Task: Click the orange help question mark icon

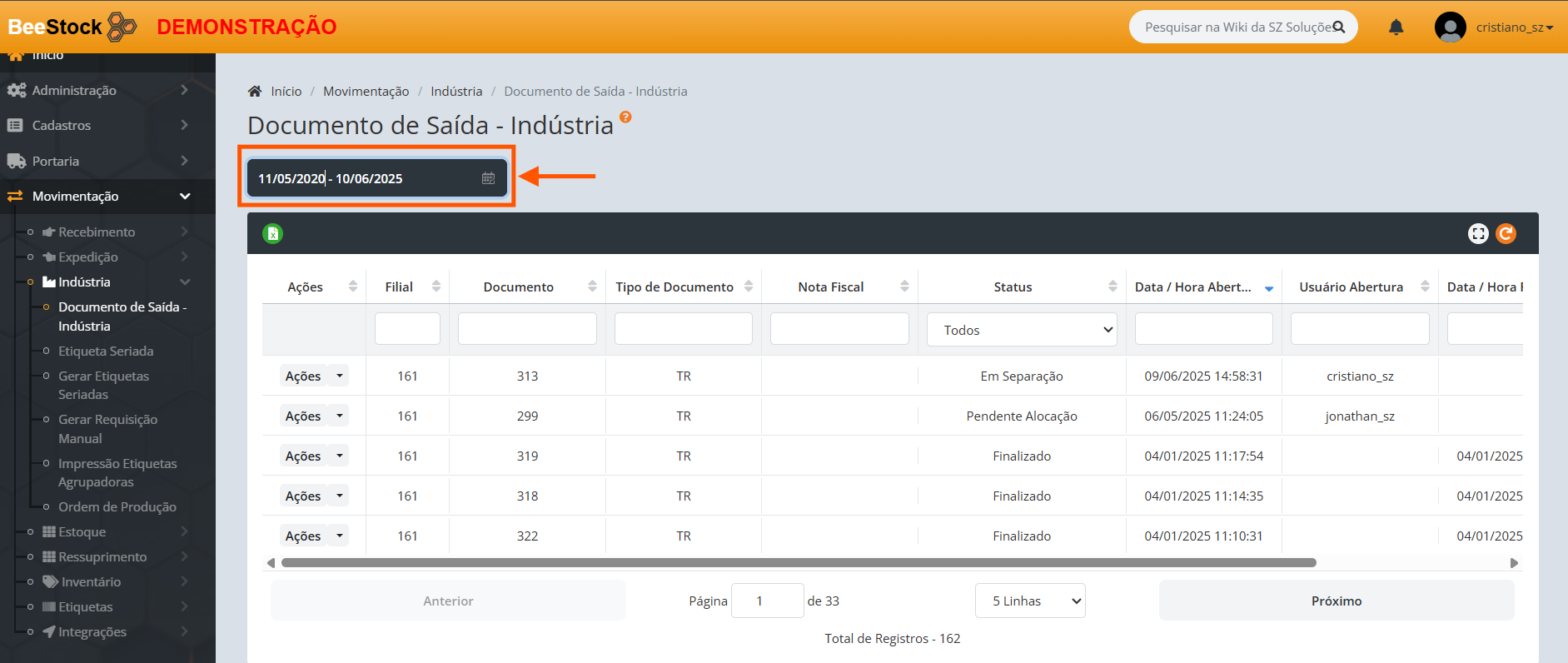Action: [625, 117]
